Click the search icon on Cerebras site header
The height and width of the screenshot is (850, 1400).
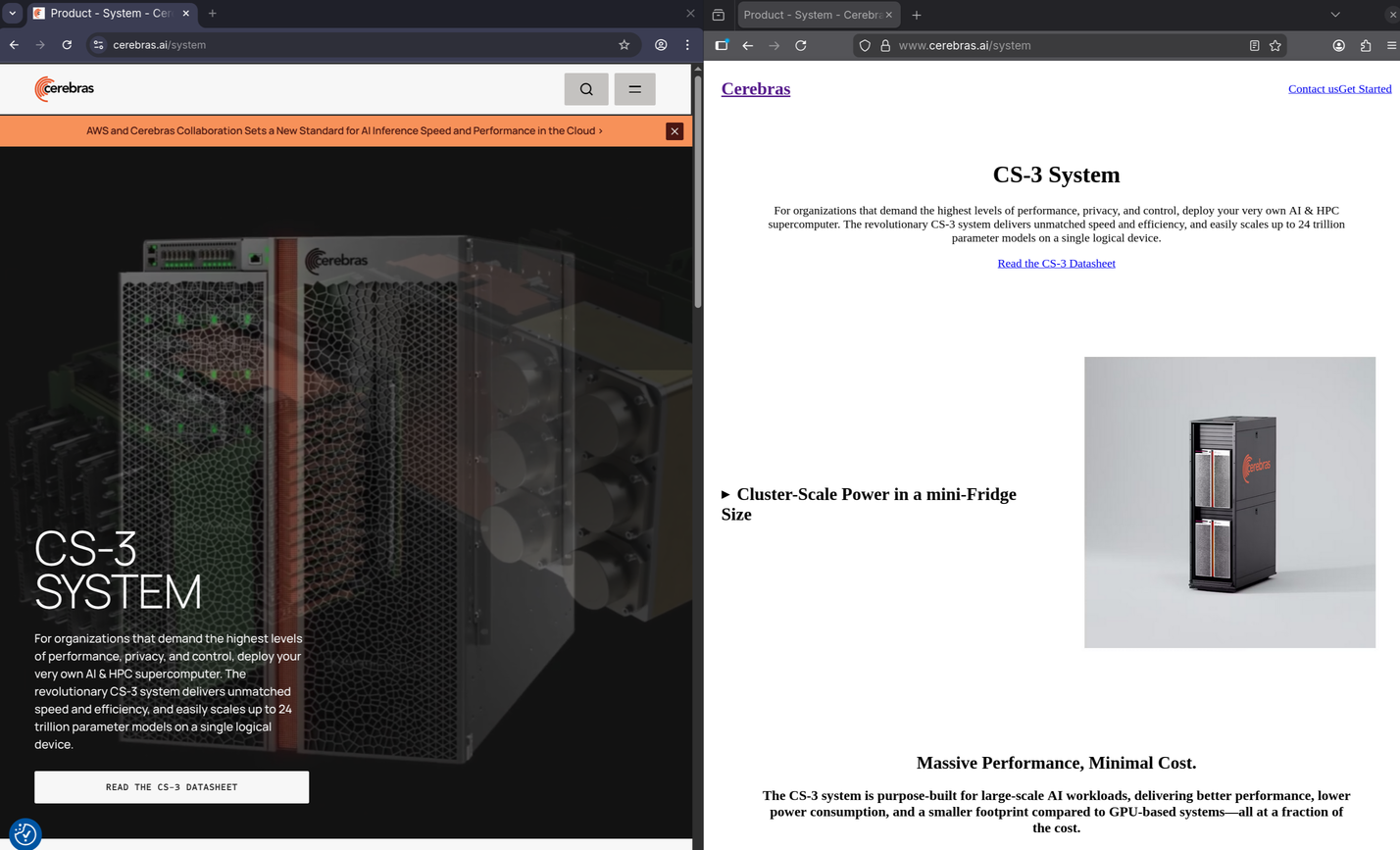click(586, 89)
